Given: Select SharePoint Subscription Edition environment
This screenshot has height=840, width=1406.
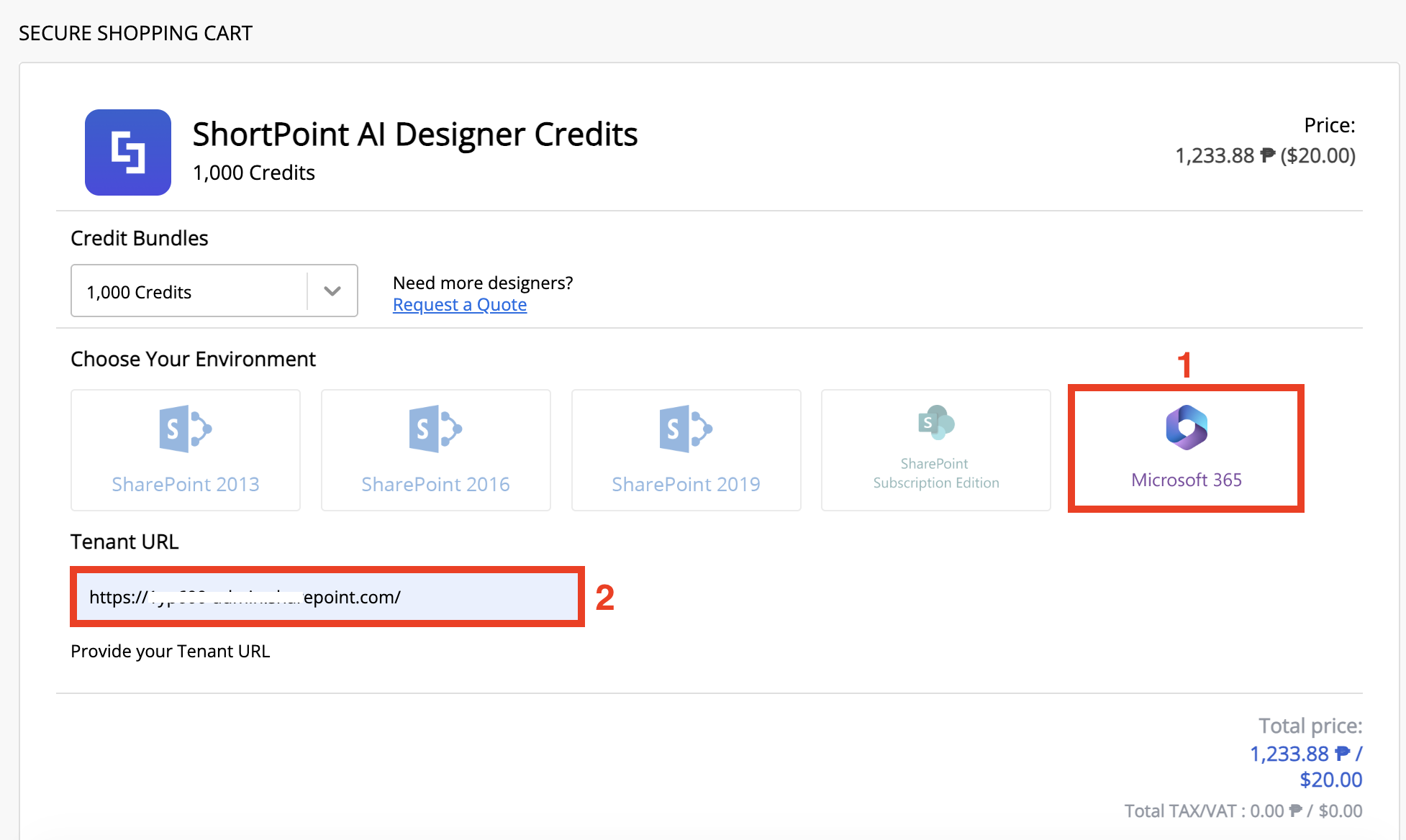Looking at the screenshot, I should [x=936, y=450].
